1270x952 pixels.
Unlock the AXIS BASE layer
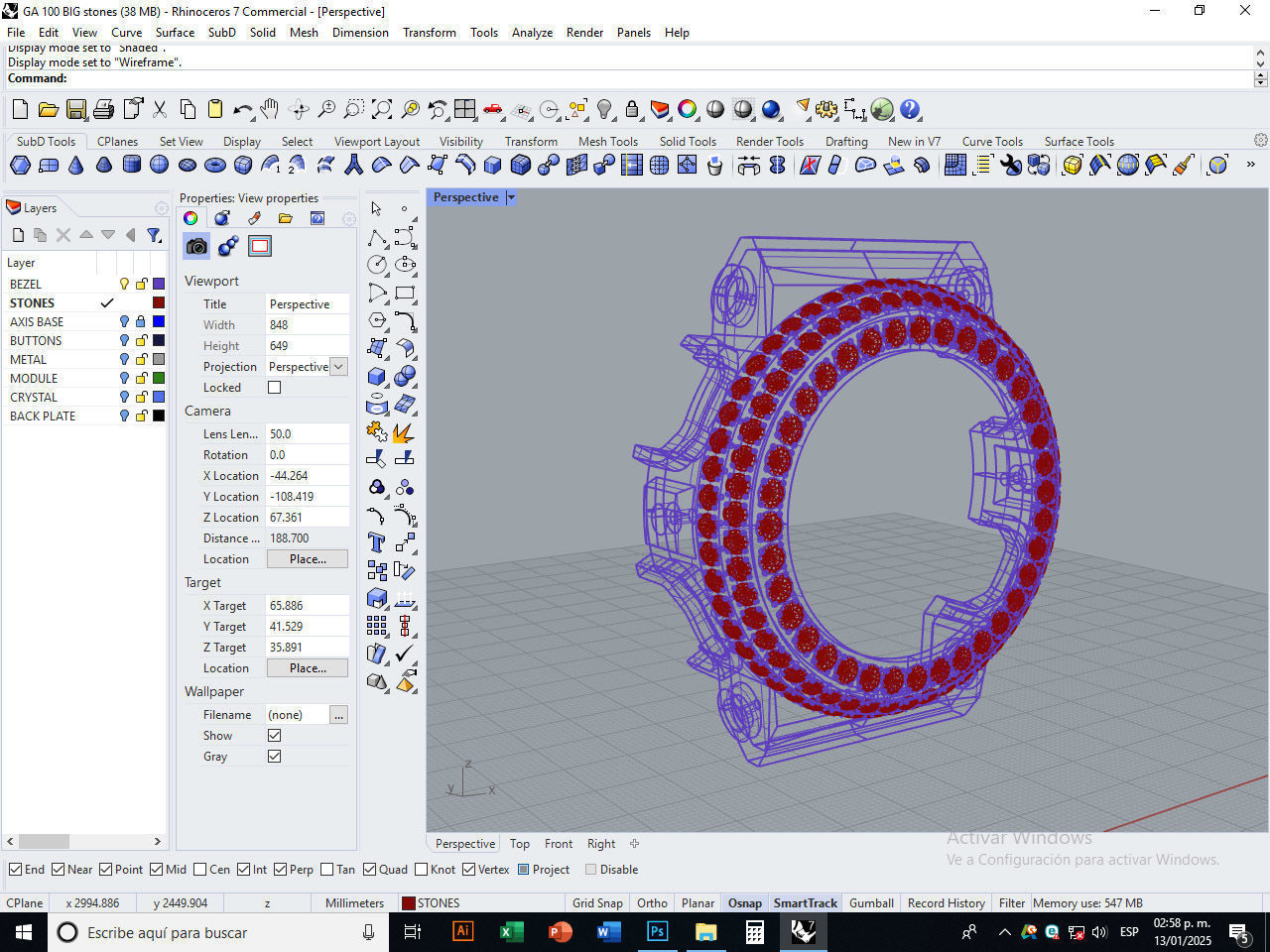coord(141,321)
